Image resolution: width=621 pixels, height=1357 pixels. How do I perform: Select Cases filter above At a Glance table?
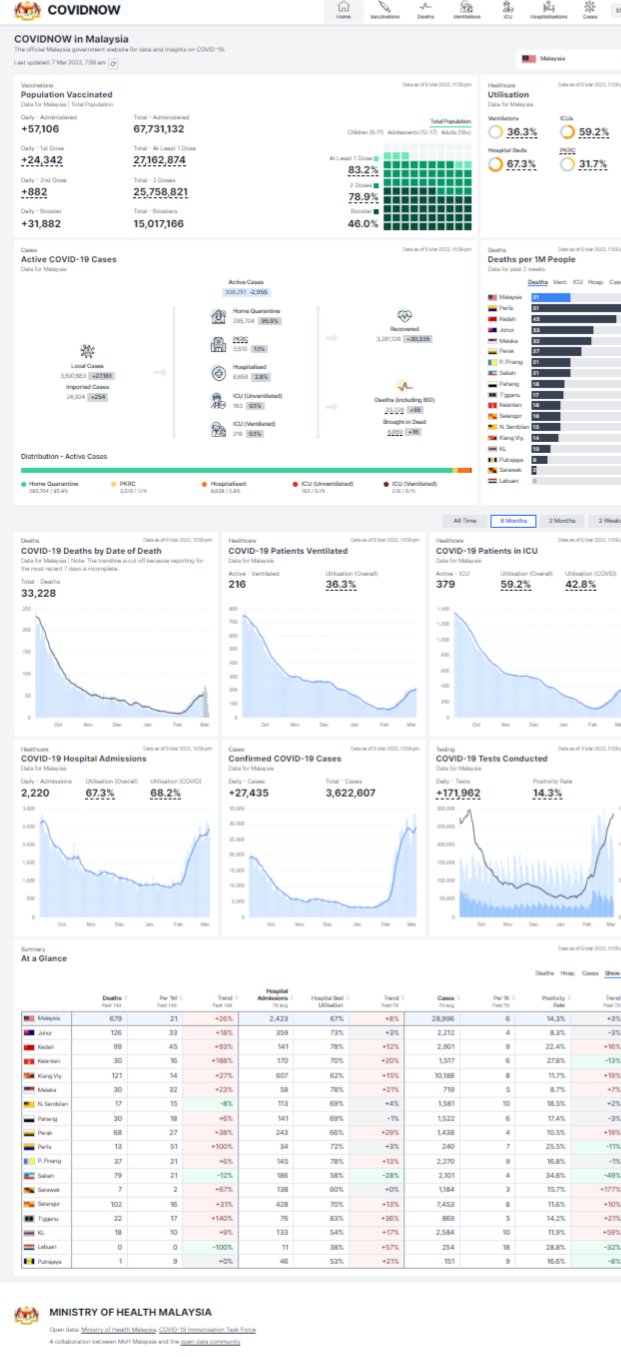pos(590,972)
